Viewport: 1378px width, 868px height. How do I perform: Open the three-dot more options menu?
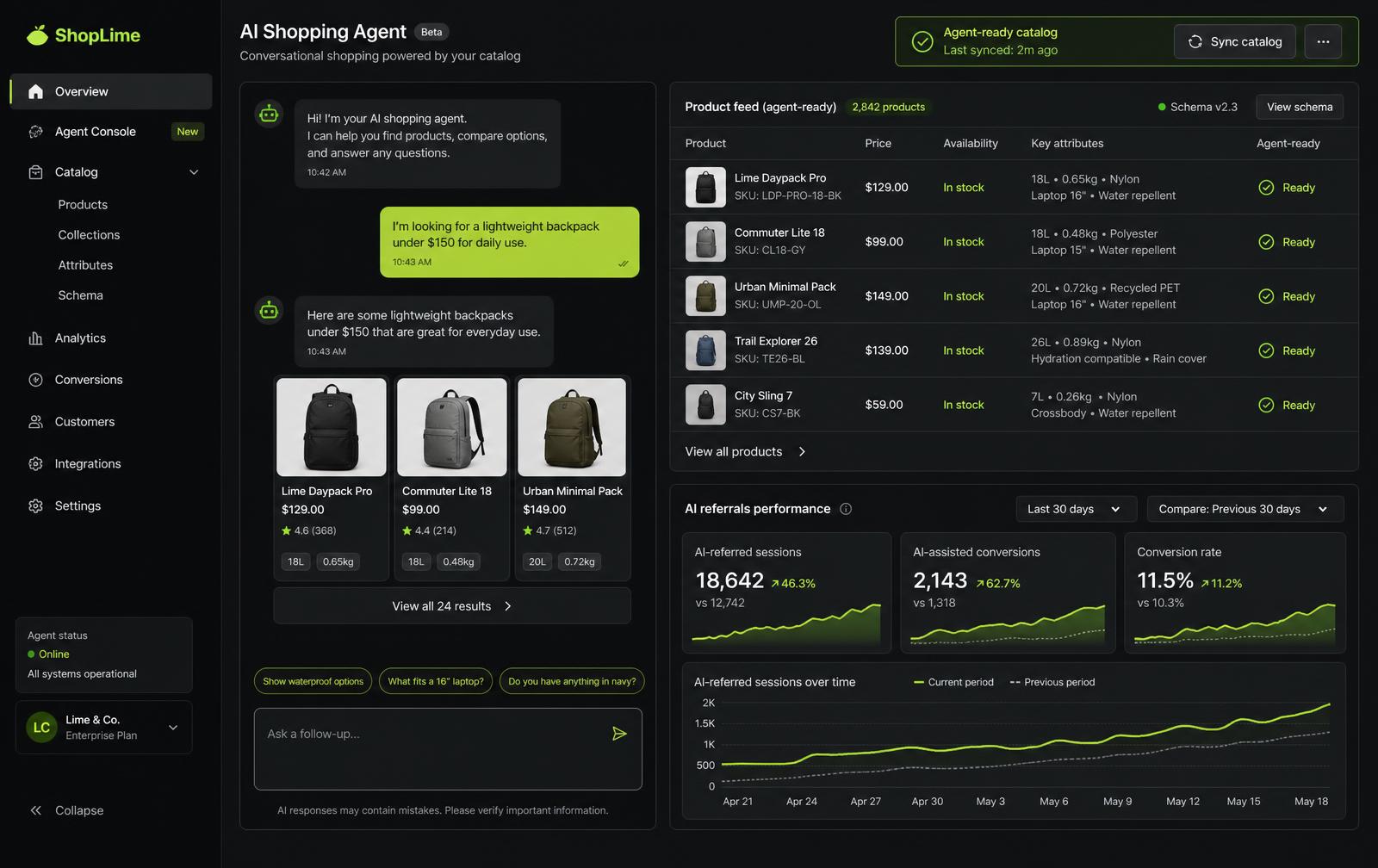(1323, 41)
